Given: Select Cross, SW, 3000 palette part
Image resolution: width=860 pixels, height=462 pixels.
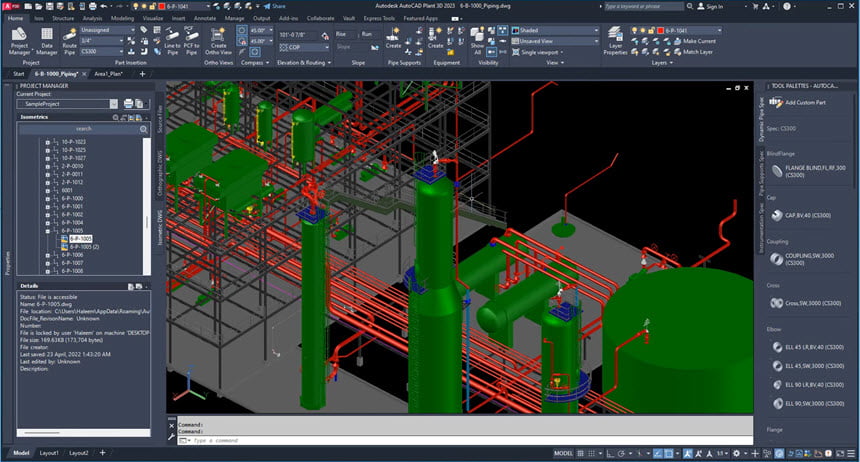Looking at the screenshot, I should (x=806, y=303).
